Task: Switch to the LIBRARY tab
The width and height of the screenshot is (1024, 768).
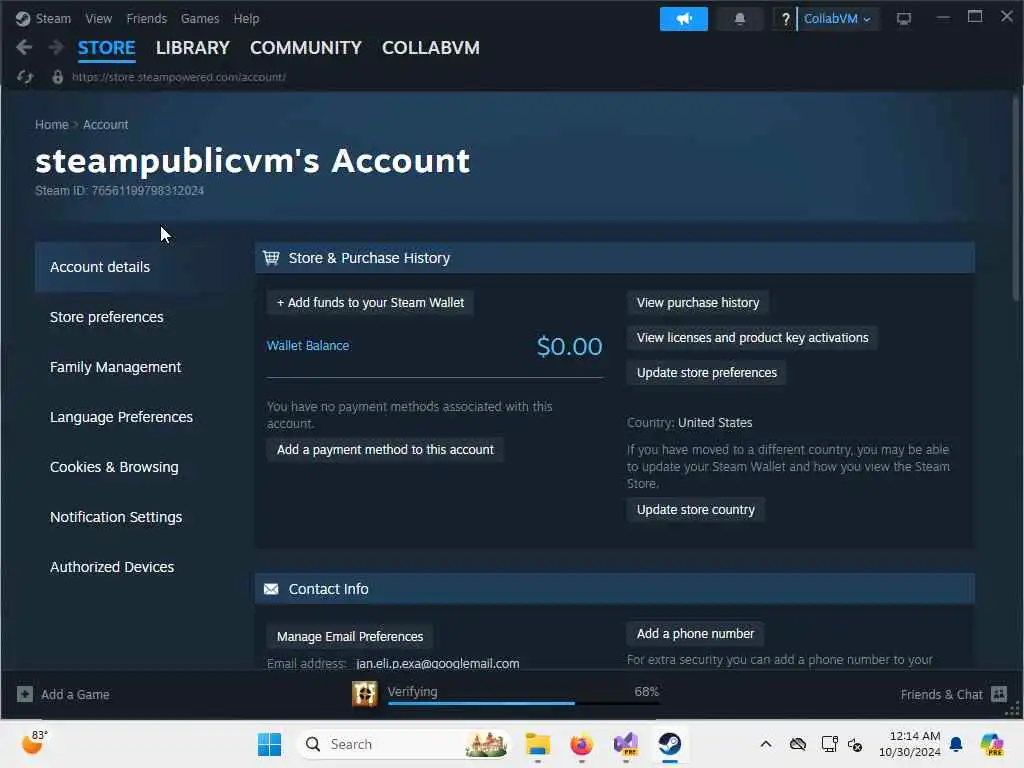Action: click(193, 48)
